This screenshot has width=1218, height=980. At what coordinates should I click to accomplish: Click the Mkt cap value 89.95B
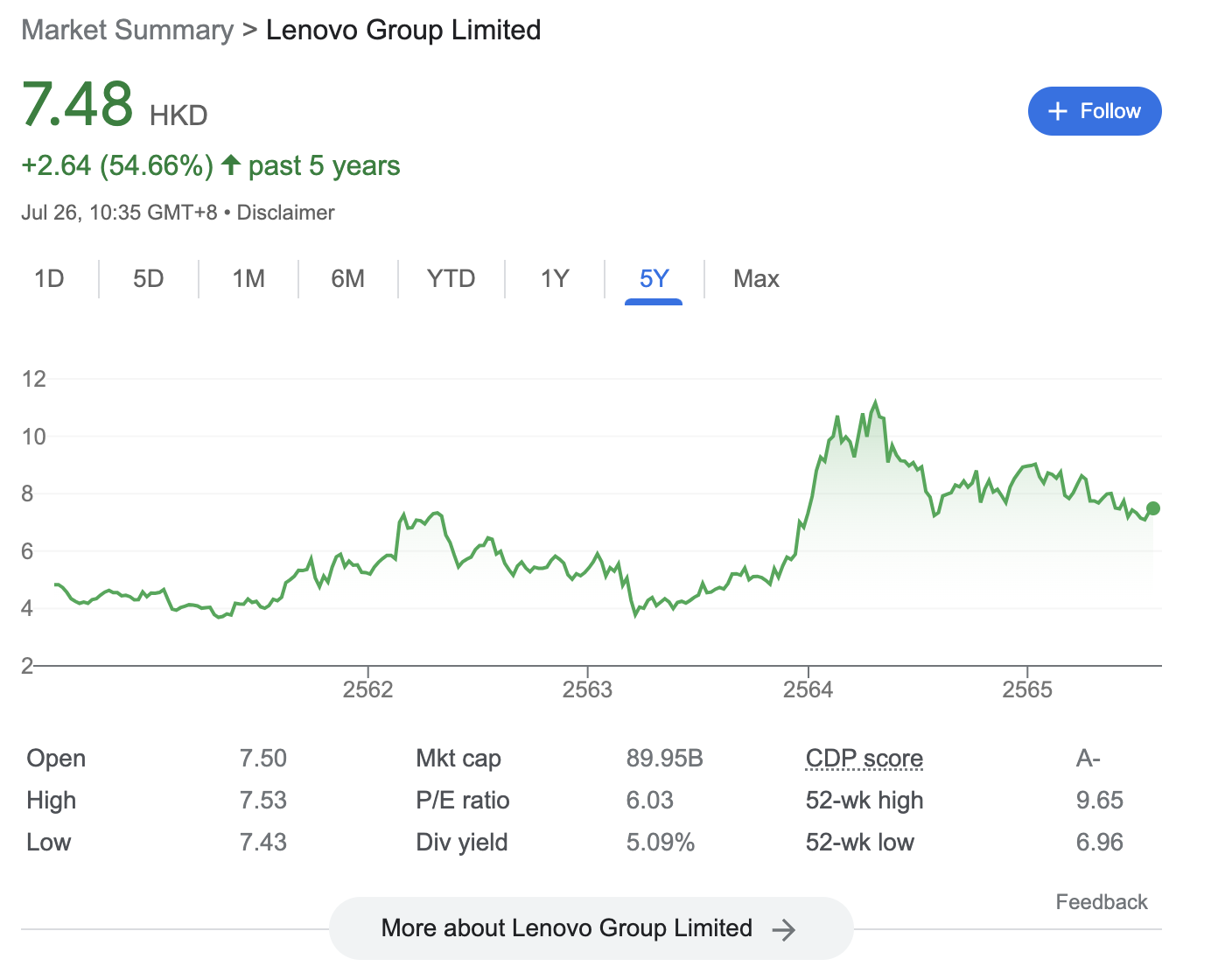[x=665, y=759]
